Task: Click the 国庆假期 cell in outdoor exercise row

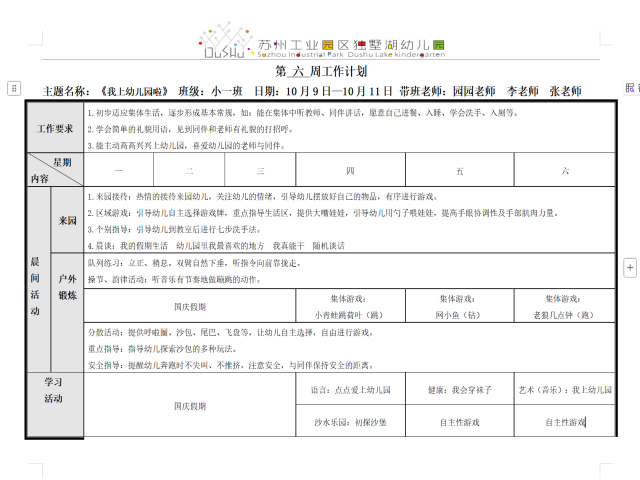Action: (190, 306)
